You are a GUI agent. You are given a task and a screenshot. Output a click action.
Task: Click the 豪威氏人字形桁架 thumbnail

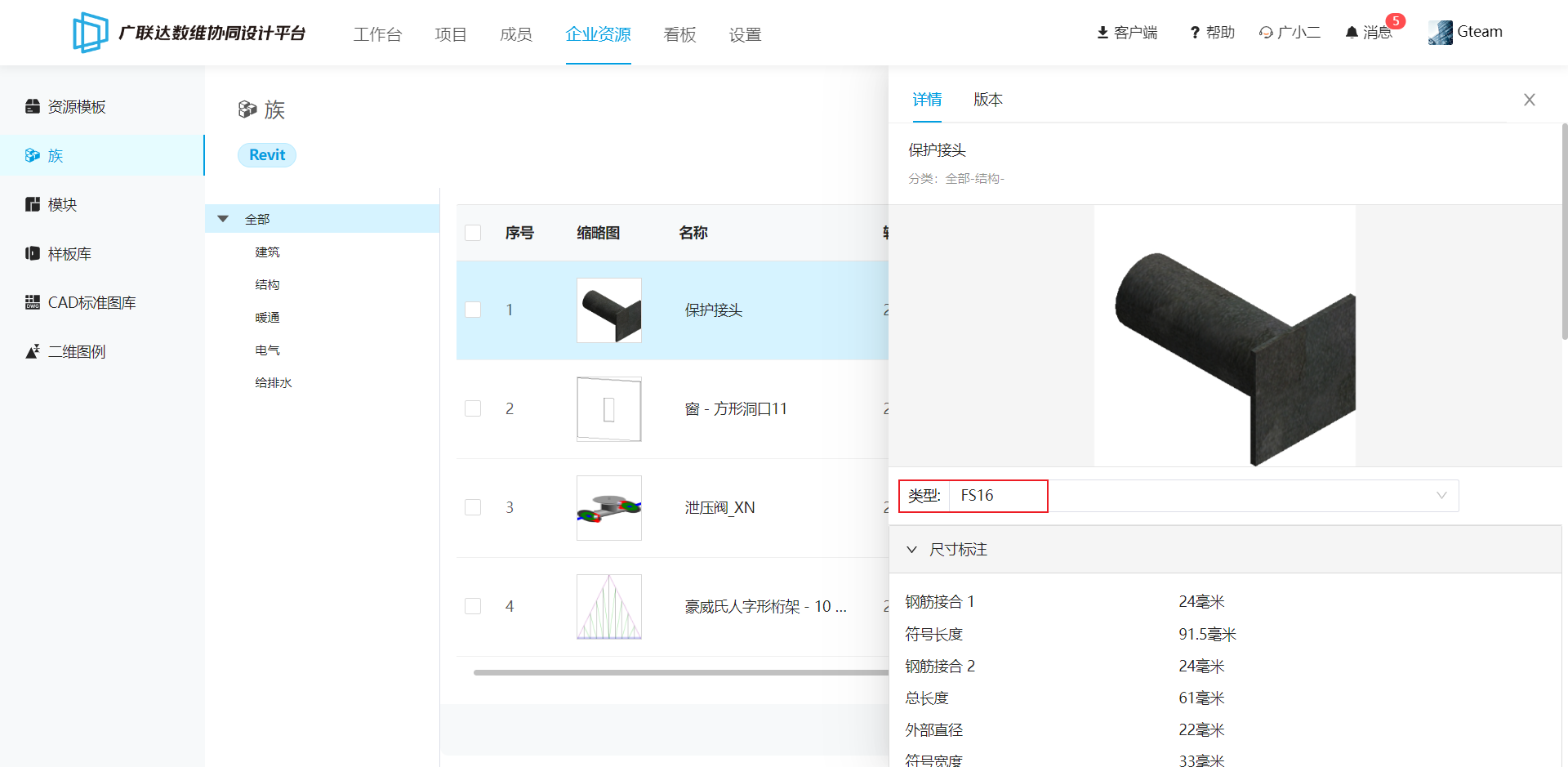click(x=609, y=607)
